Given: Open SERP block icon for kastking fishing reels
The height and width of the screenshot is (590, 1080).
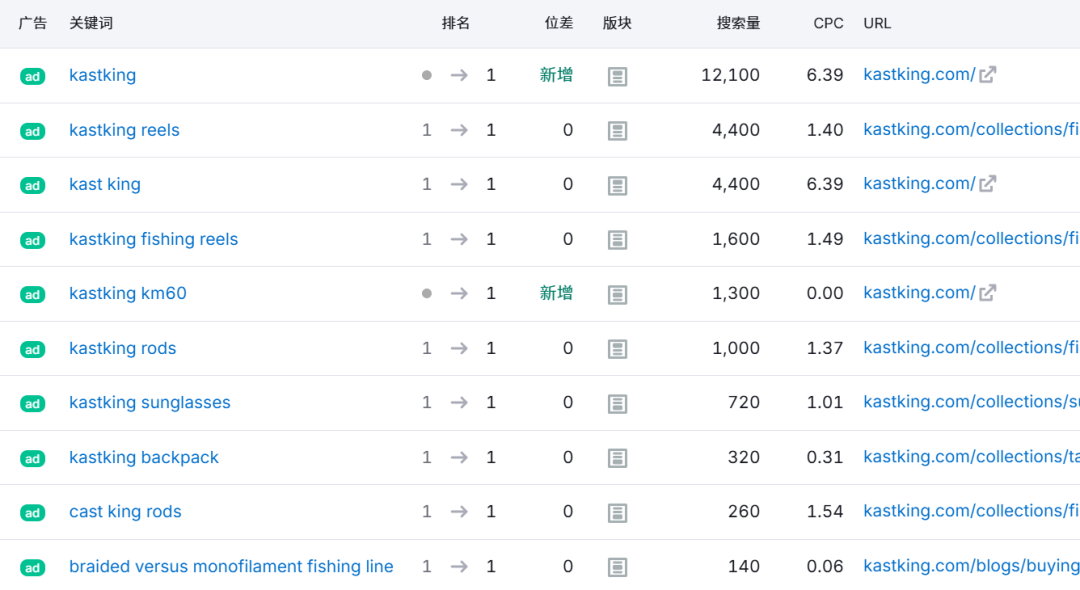Looking at the screenshot, I should pyautogui.click(x=618, y=239).
